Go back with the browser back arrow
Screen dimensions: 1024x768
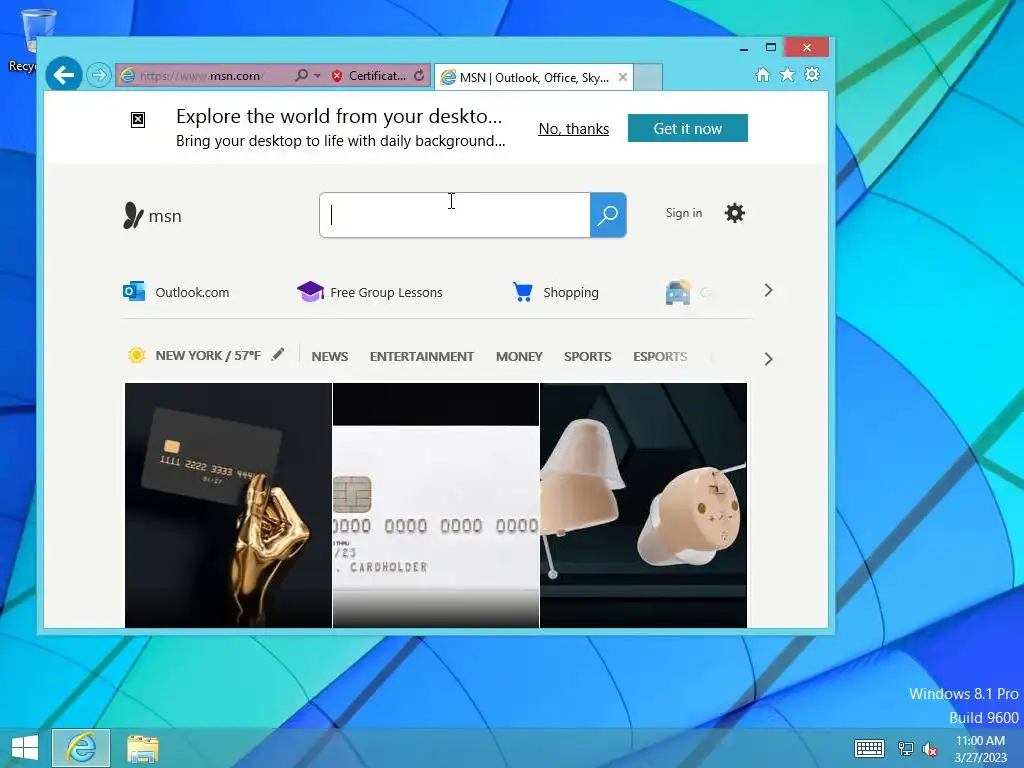(x=64, y=75)
